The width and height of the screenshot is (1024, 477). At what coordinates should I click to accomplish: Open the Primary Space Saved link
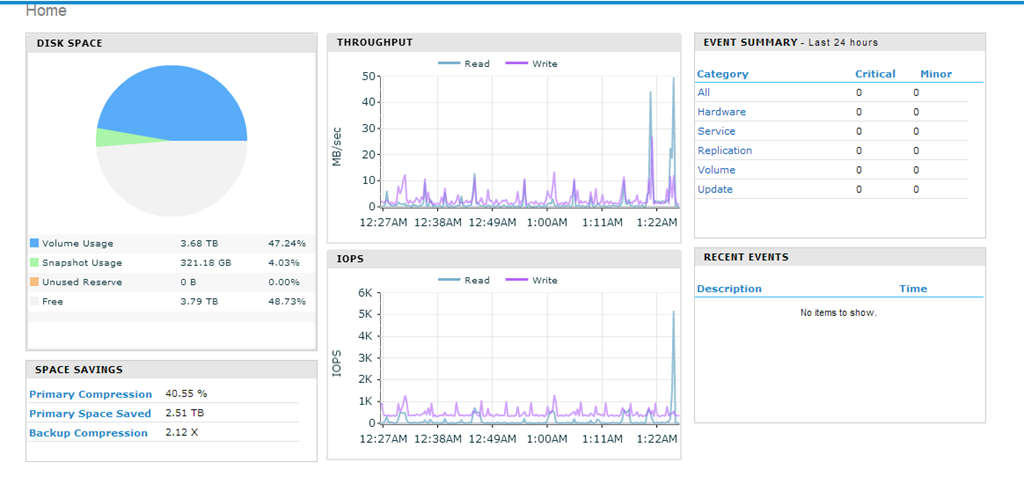90,414
